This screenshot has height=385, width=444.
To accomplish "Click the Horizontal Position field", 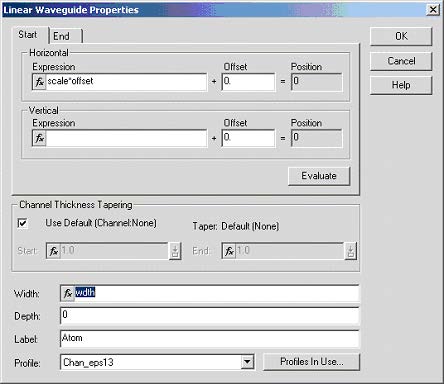I will (x=317, y=82).
